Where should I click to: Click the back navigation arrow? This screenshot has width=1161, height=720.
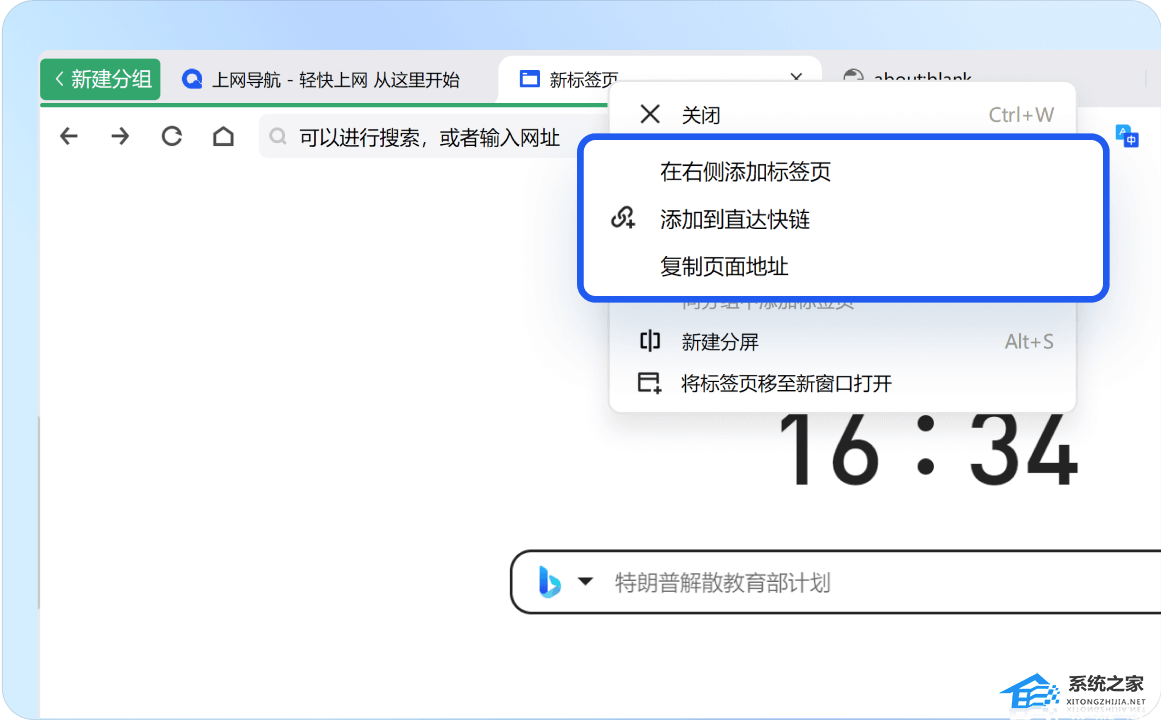[x=69, y=136]
